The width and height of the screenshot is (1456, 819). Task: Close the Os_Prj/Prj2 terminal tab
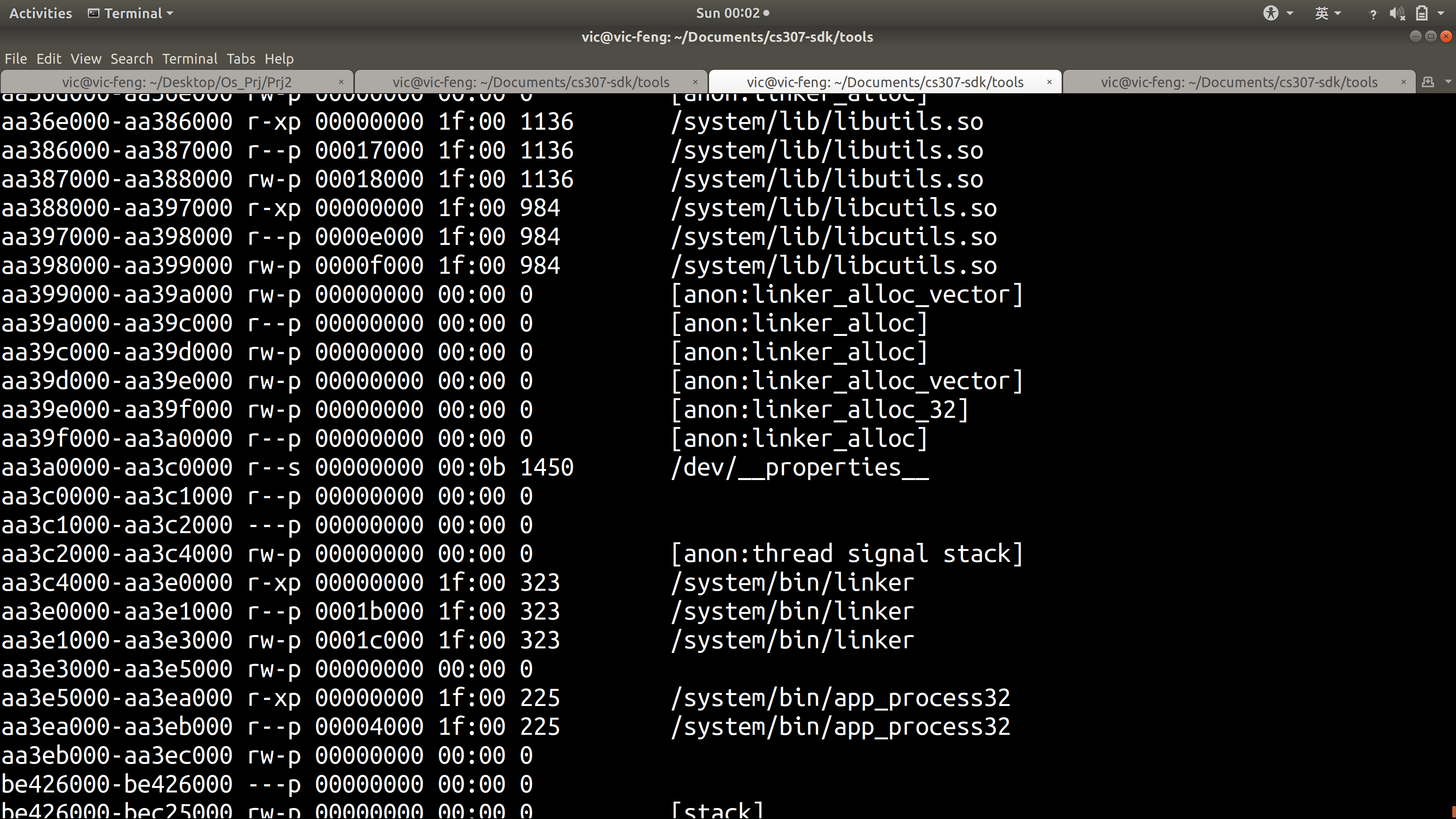[341, 82]
